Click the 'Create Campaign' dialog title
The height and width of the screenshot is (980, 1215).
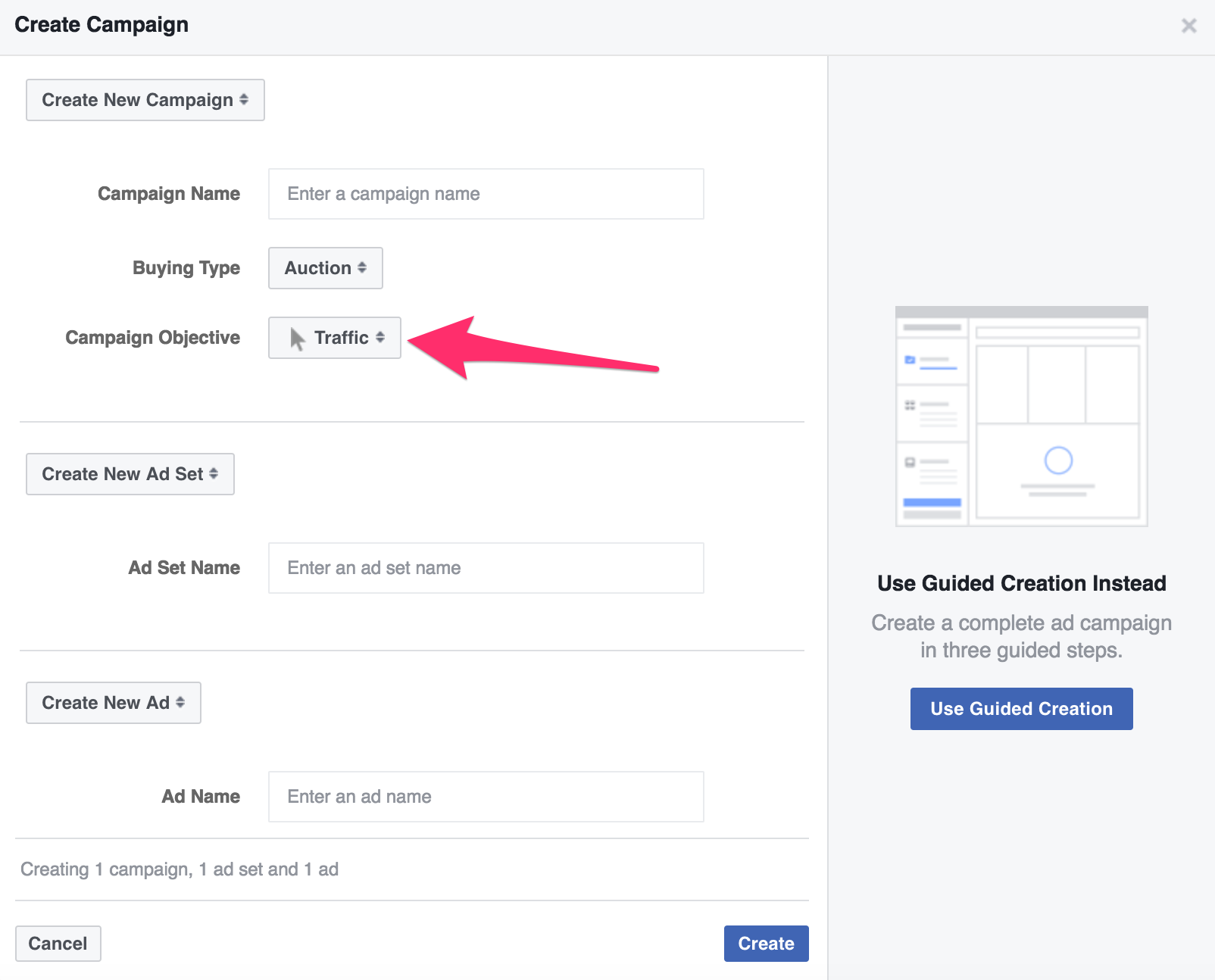pos(102,25)
